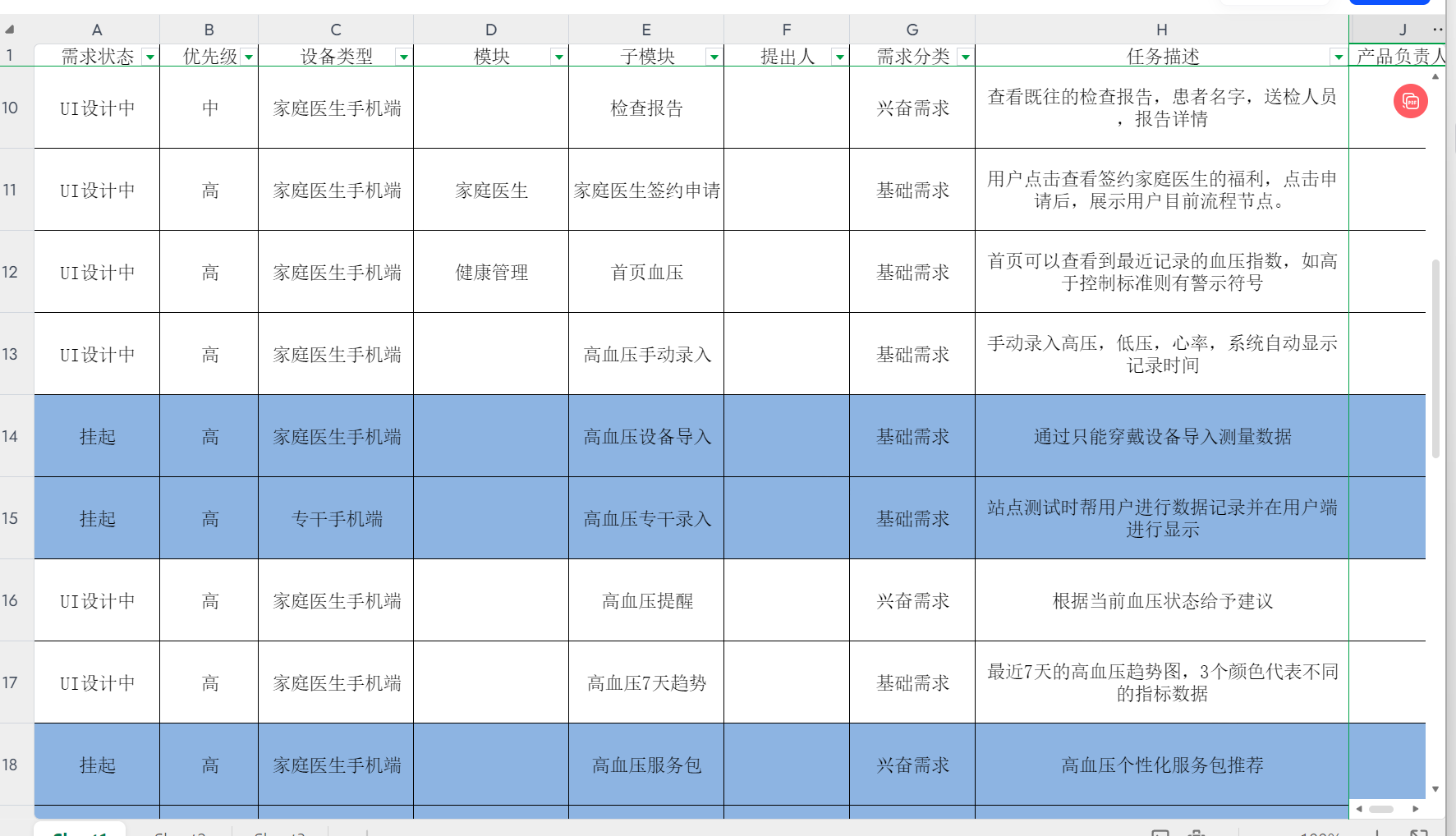Select the 首页可以查看到 description cell
Image resolution: width=1456 pixels, height=836 pixels.
click(1162, 272)
